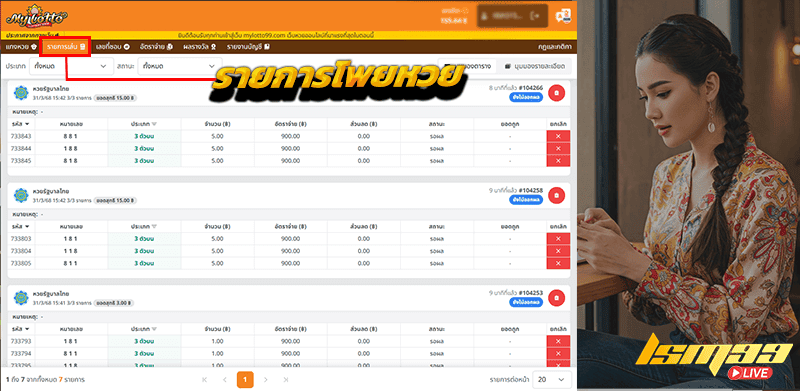Click the user account button in header
The width and height of the screenshot is (800, 391).
512,16
